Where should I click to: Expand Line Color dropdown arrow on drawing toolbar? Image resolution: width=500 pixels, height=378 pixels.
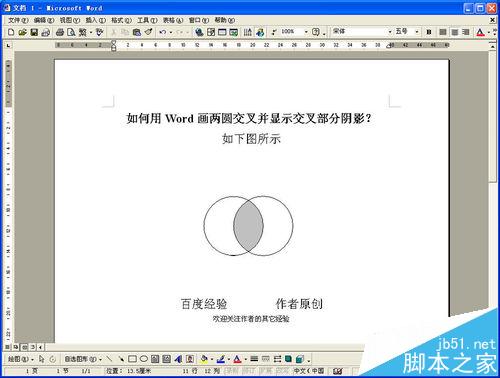(228, 359)
